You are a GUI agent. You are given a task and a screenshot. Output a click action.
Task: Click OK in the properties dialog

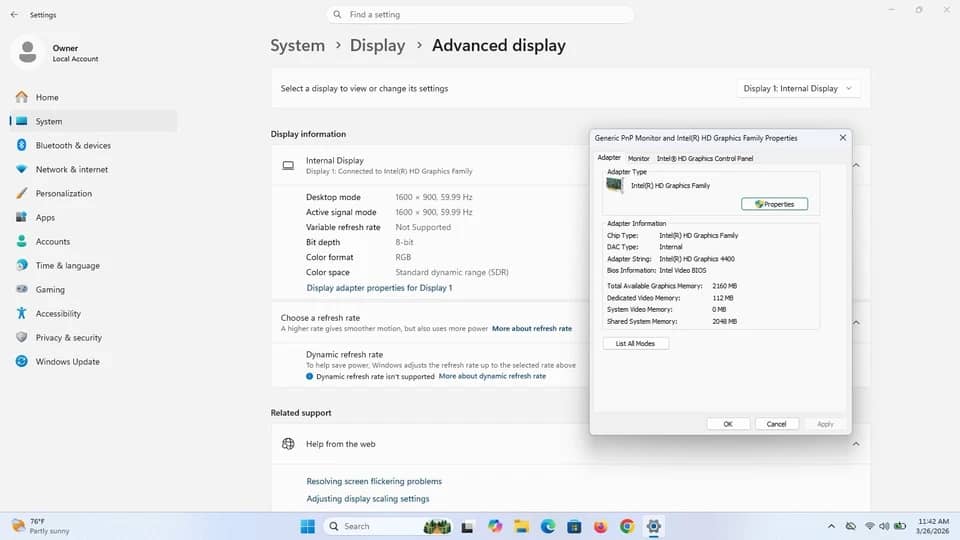tap(727, 424)
